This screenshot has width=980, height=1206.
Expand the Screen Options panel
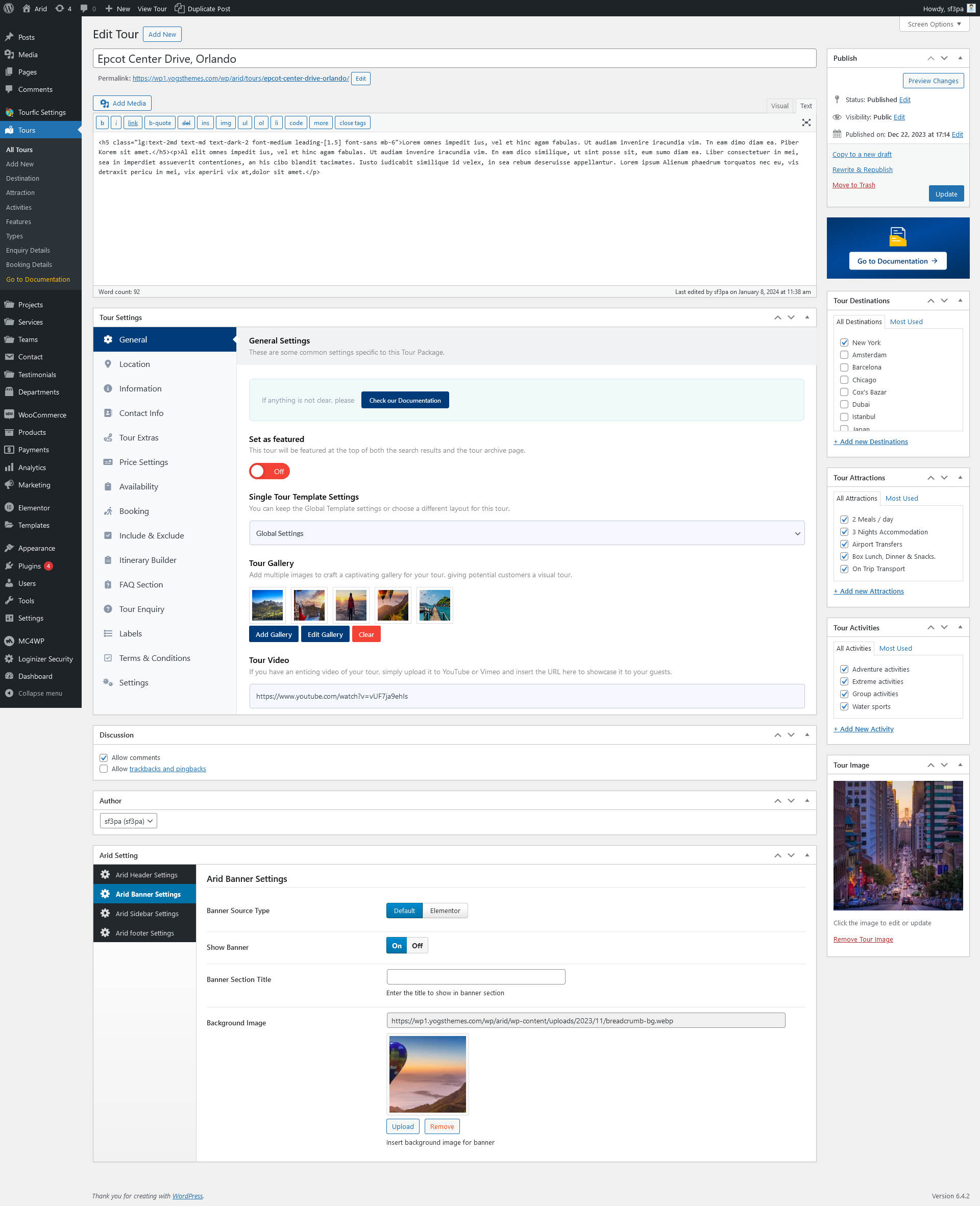934,24
